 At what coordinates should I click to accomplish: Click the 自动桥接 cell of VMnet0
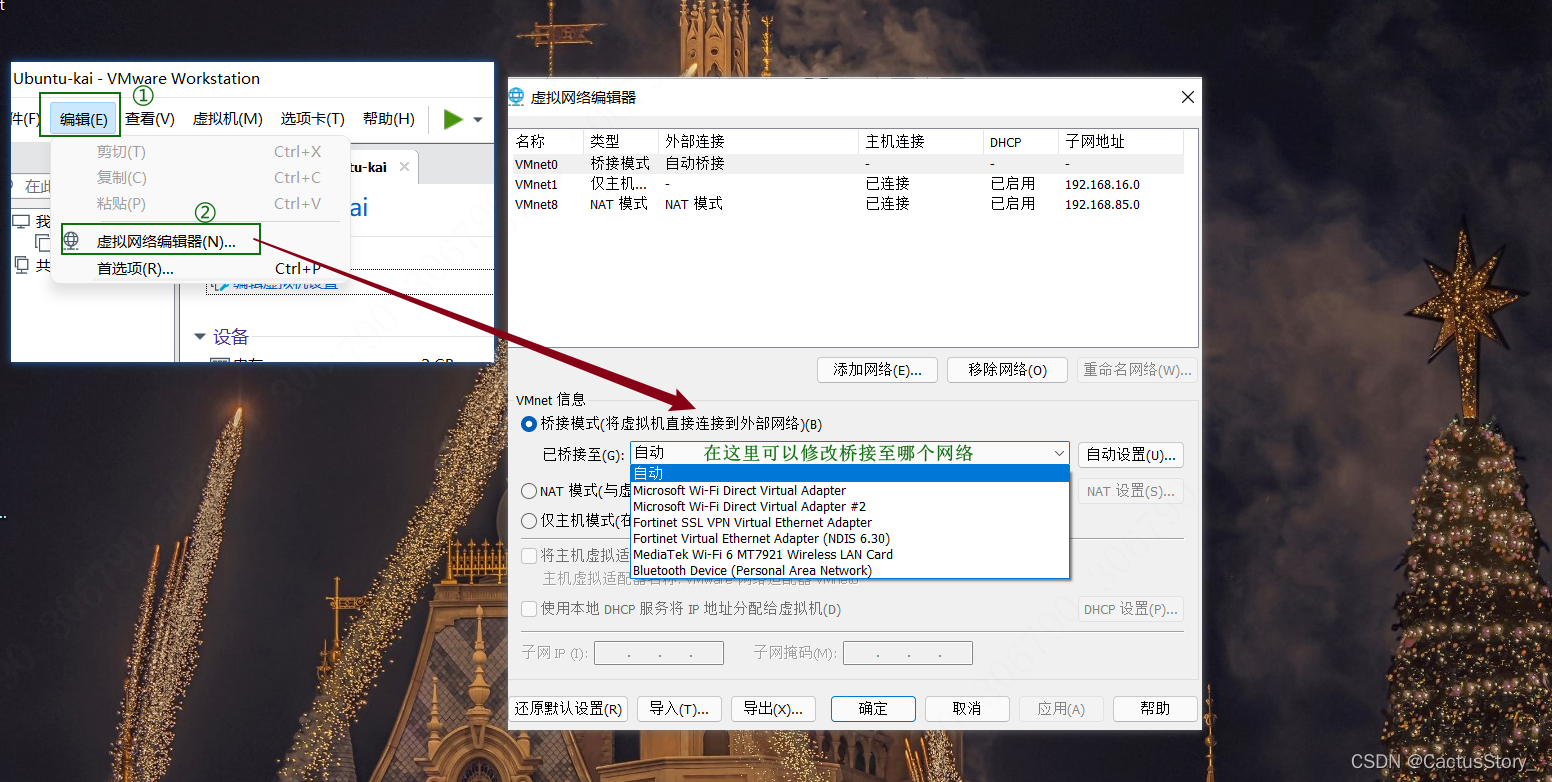click(695, 163)
